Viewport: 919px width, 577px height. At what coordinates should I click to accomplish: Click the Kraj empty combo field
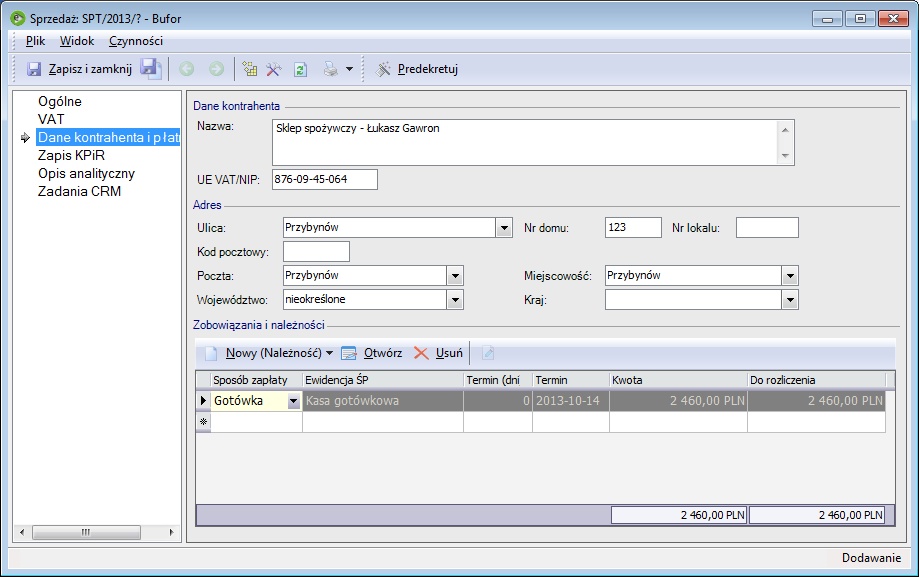(694, 300)
